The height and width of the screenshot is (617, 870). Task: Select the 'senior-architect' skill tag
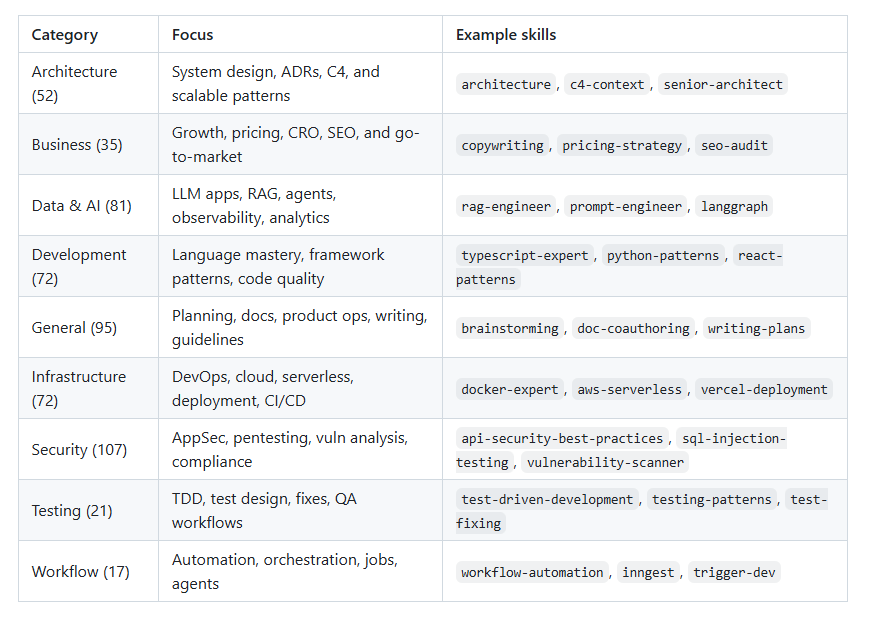point(723,85)
